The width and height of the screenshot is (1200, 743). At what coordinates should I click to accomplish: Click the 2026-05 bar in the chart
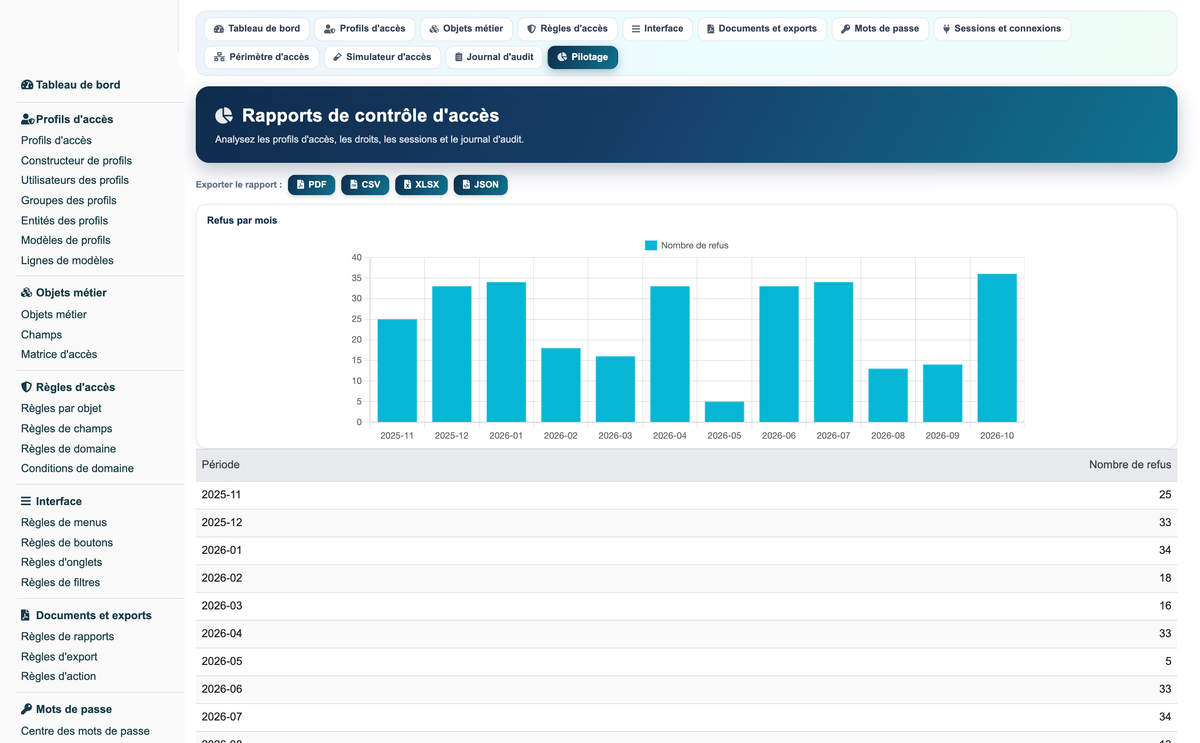pyautogui.click(x=724, y=412)
